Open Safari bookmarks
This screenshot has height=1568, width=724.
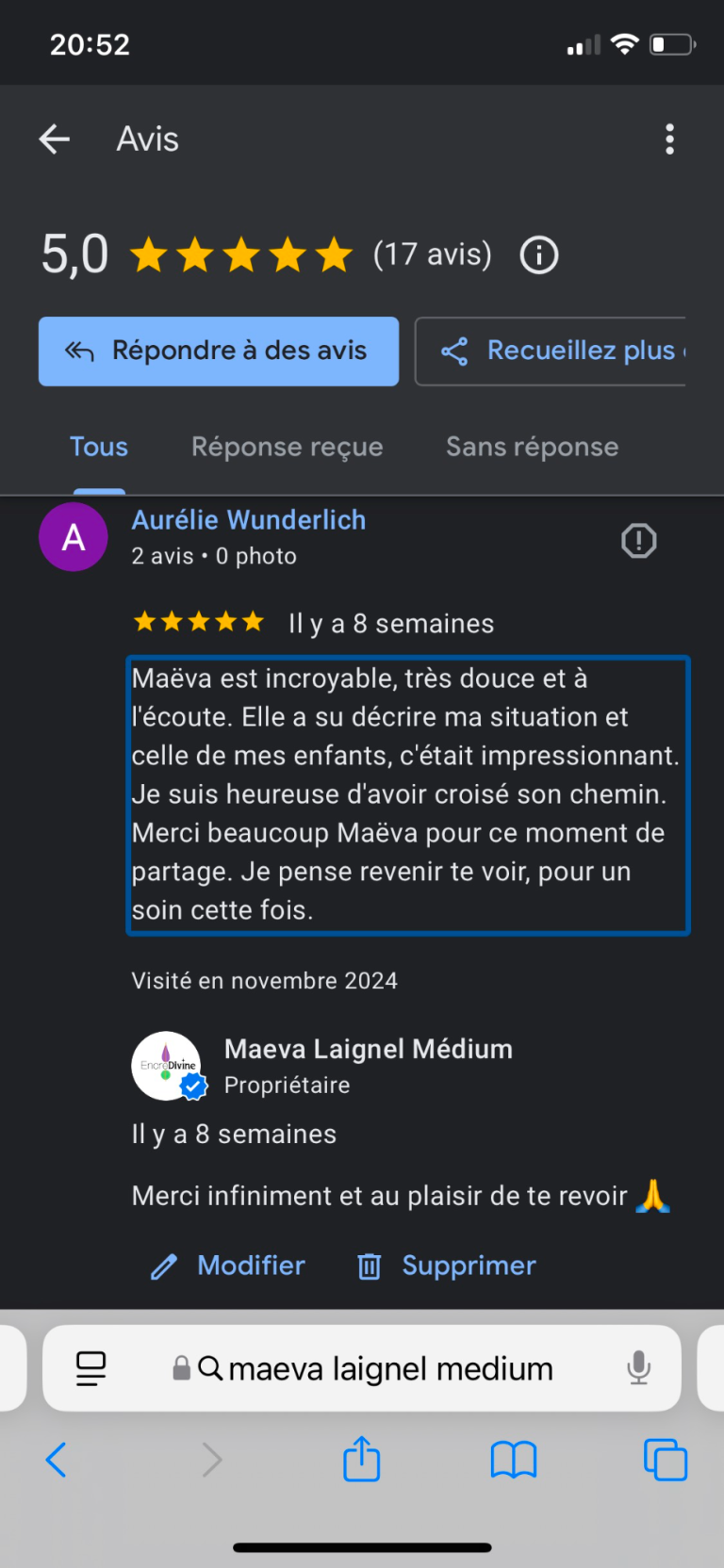pyautogui.click(x=513, y=1460)
